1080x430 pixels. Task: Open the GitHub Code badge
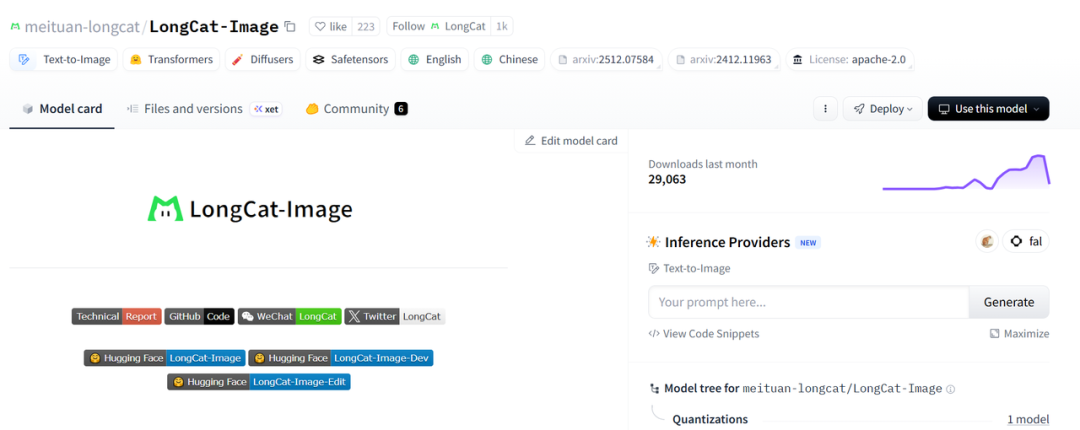(199, 316)
